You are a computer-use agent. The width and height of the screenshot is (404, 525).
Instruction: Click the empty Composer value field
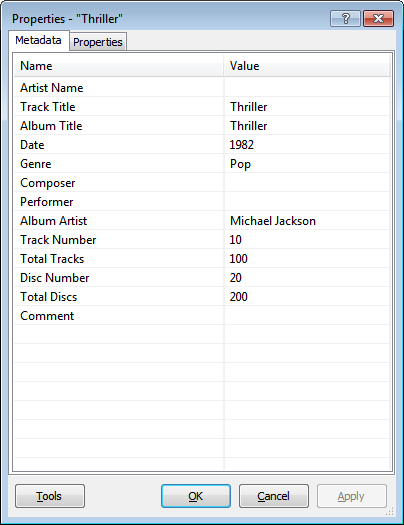click(307, 183)
